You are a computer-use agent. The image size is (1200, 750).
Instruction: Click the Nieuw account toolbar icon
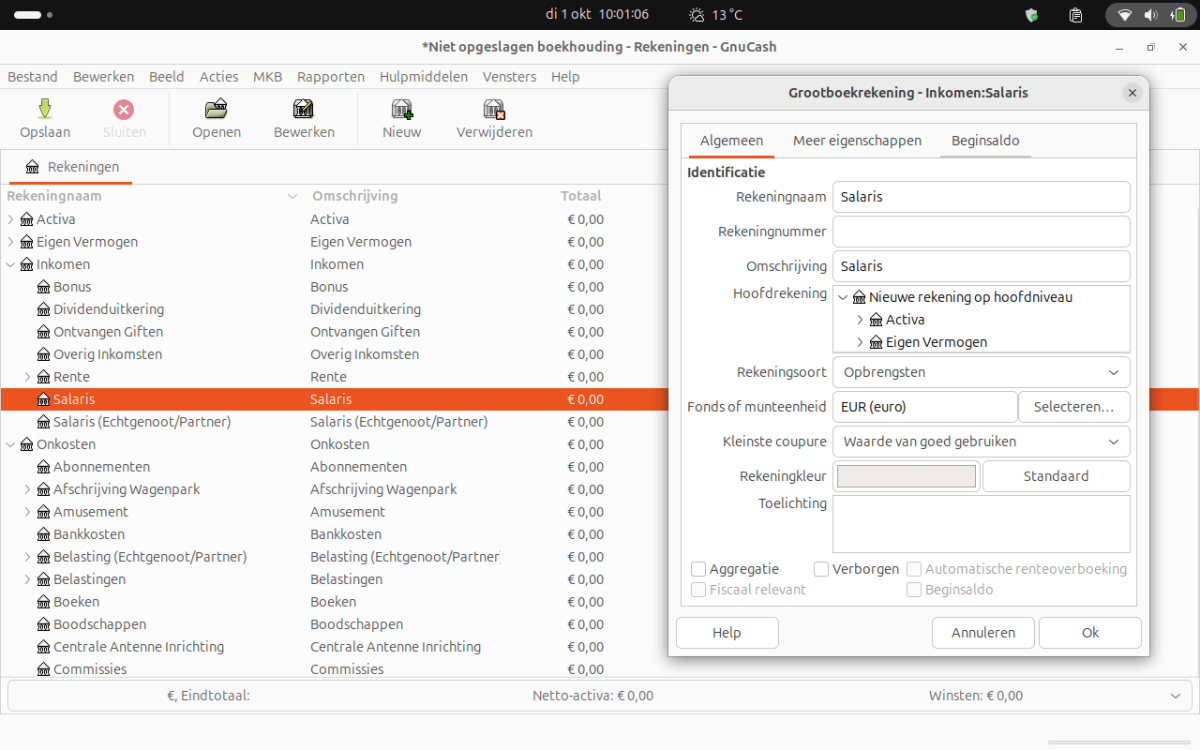[402, 110]
